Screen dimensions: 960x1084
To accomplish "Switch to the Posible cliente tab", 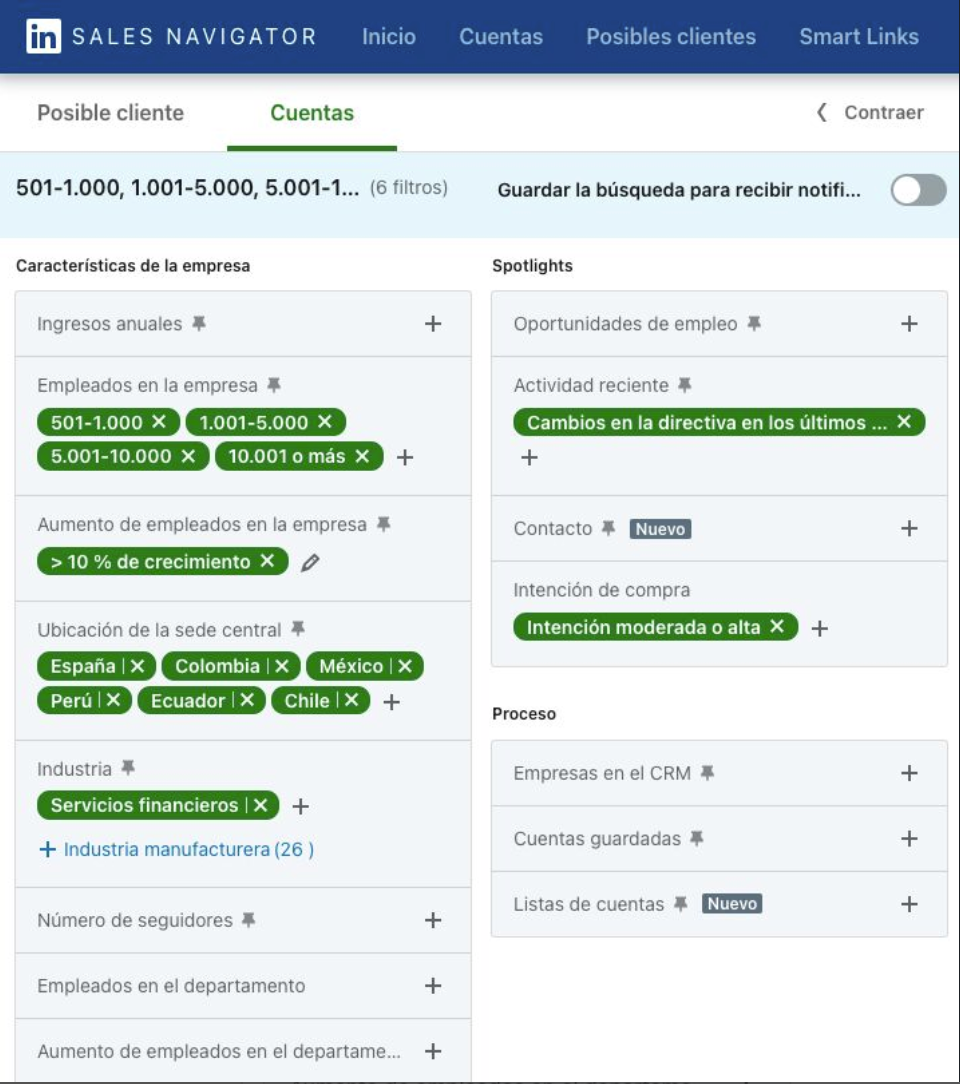I will point(111,113).
